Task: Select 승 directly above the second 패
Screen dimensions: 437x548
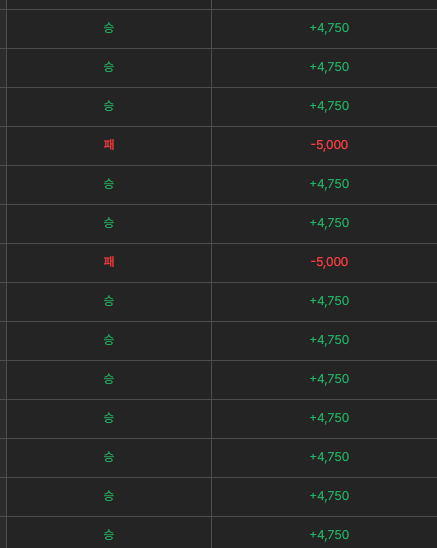Action: (x=109, y=223)
